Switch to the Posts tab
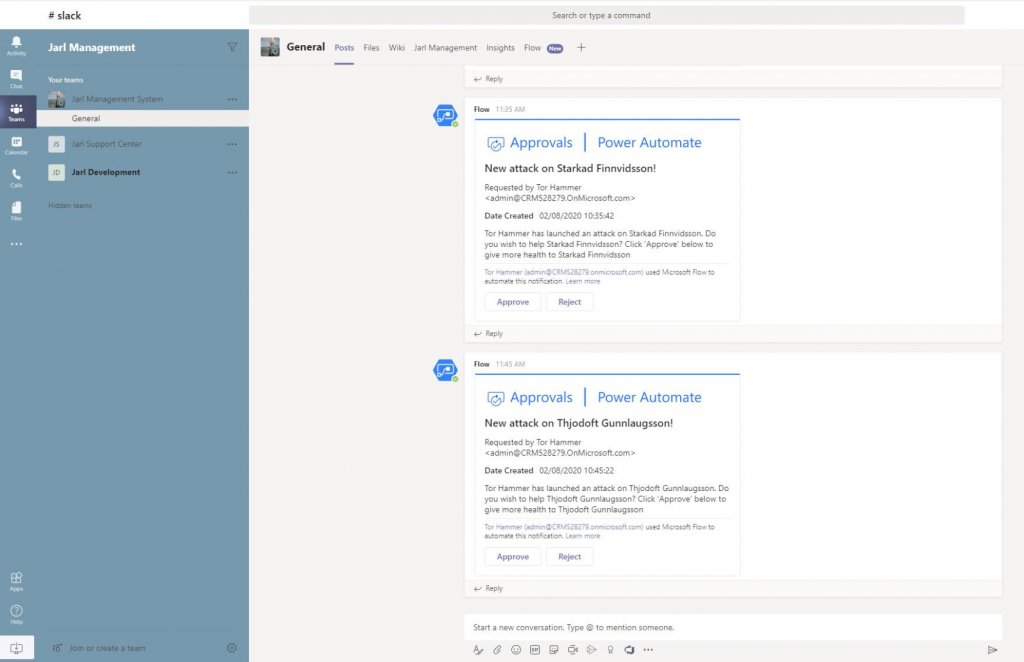Viewport: 1024px width, 662px height. [344, 48]
